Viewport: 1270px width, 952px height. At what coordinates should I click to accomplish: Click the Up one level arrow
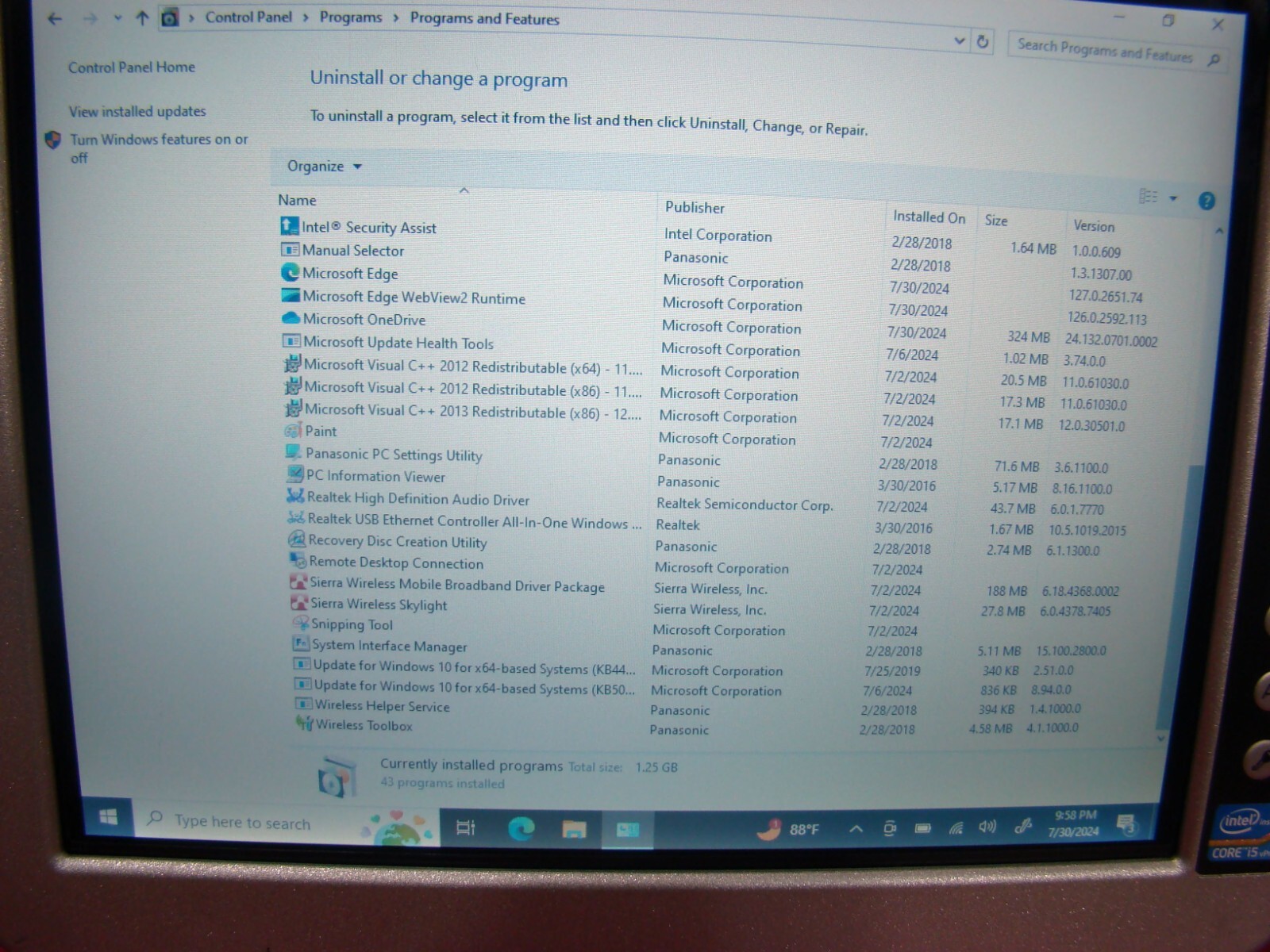pyautogui.click(x=142, y=17)
